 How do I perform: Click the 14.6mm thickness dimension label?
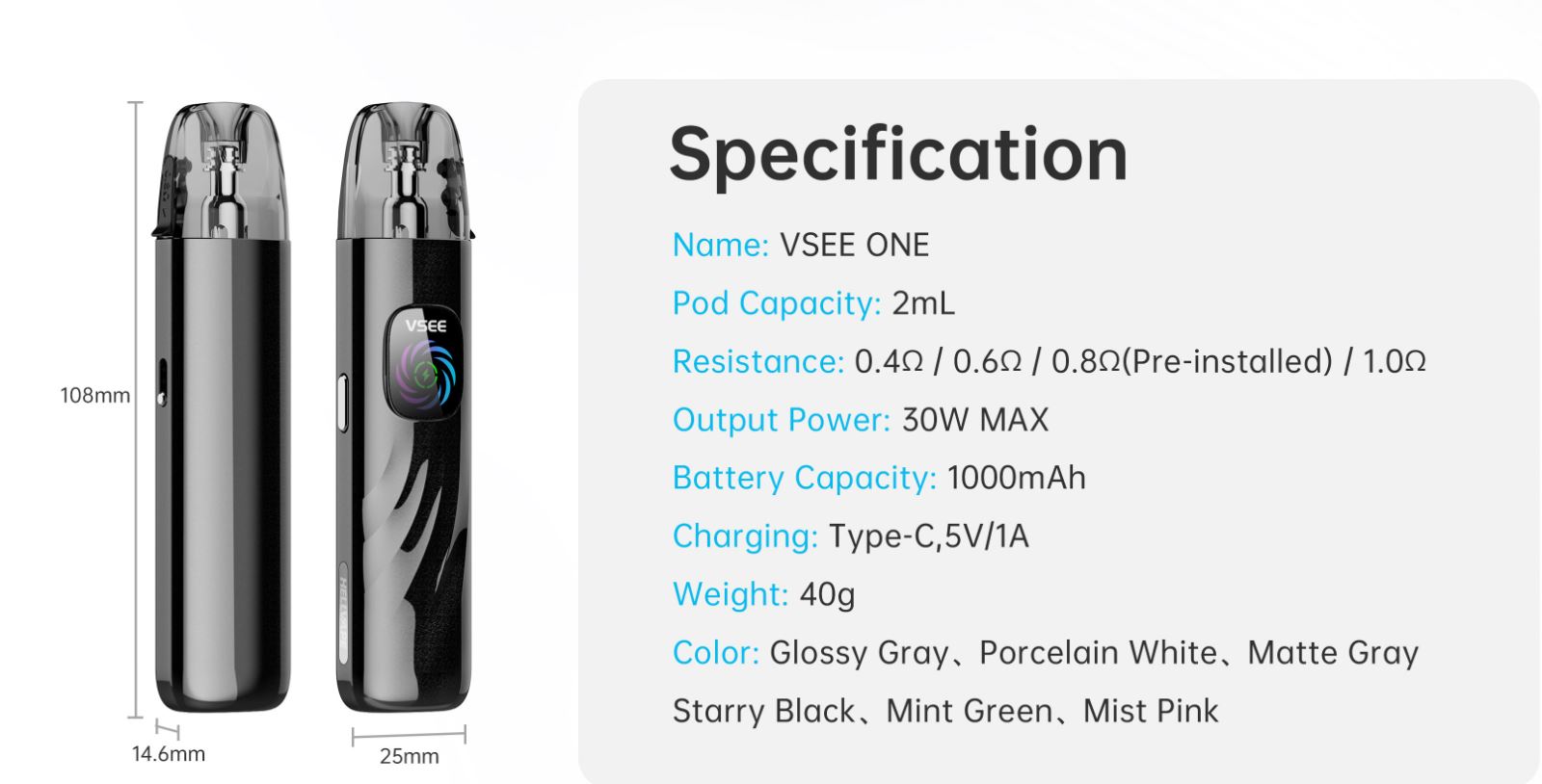tap(169, 754)
